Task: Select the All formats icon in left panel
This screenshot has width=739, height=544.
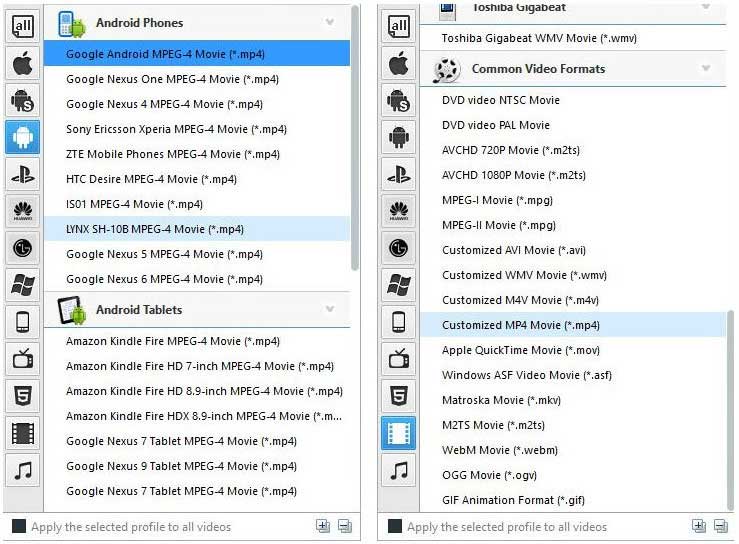Action: pyautogui.click(x=23, y=26)
